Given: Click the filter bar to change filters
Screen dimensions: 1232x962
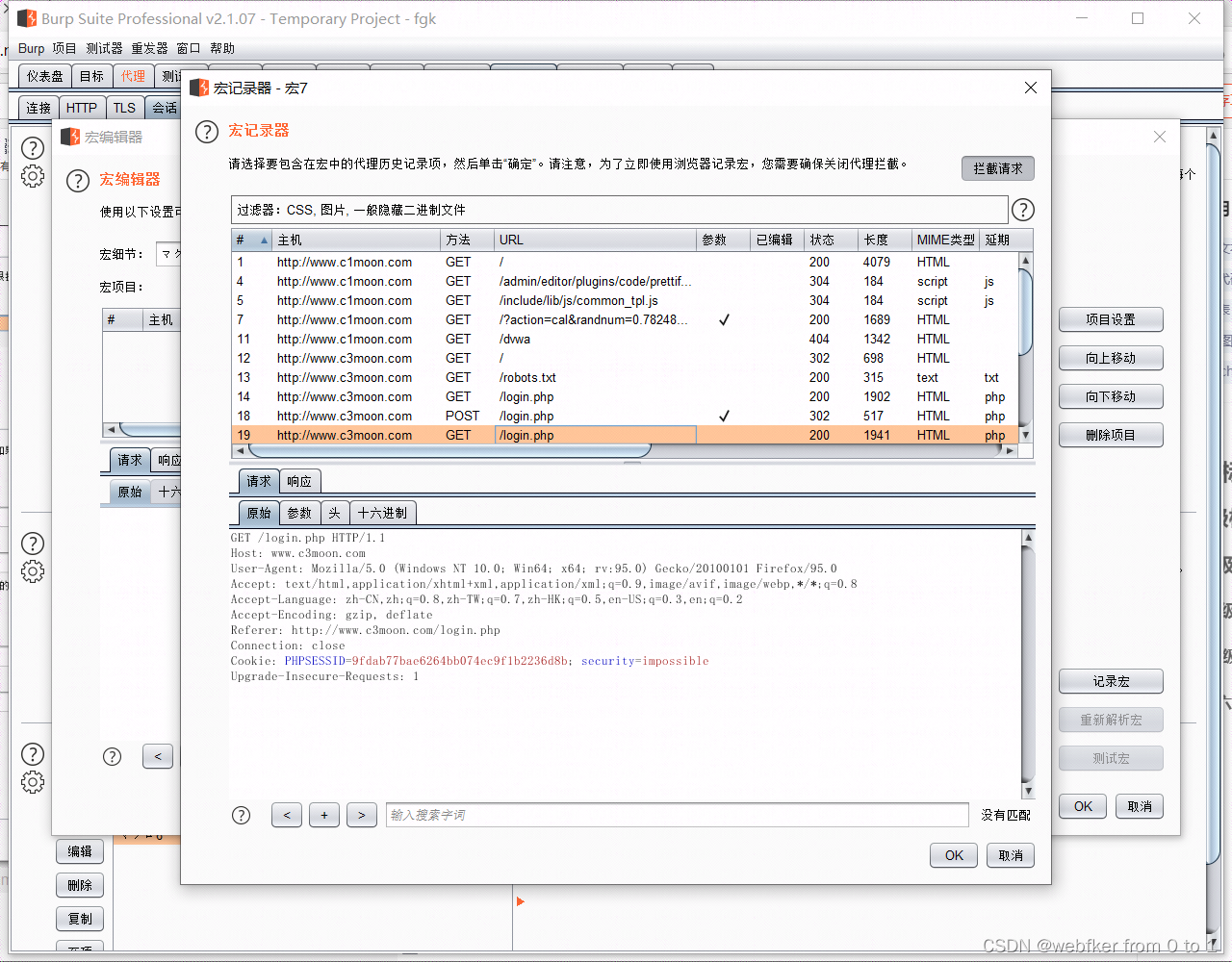Looking at the screenshot, I should click(x=620, y=210).
